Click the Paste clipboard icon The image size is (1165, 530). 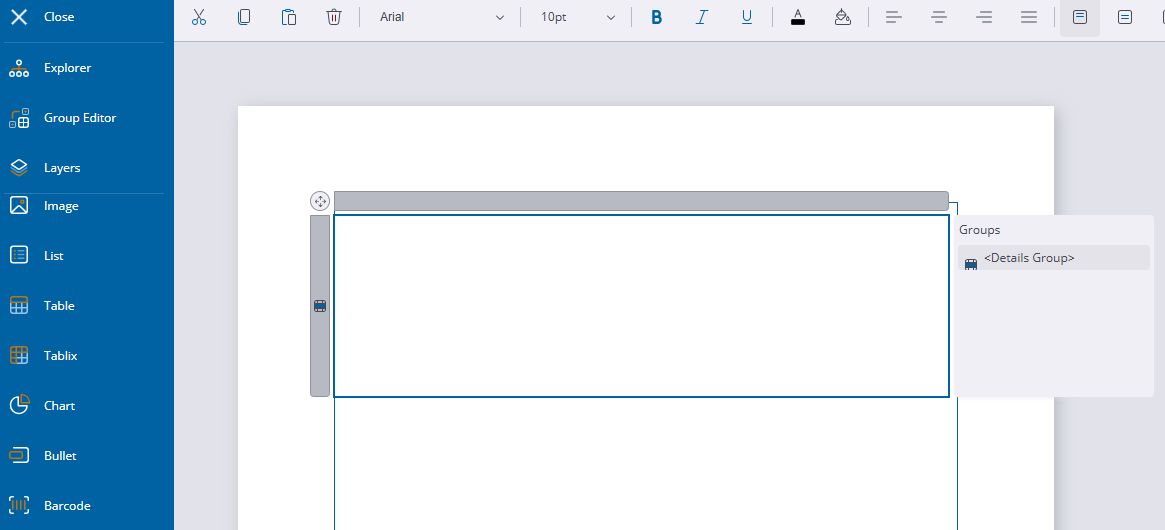point(289,17)
